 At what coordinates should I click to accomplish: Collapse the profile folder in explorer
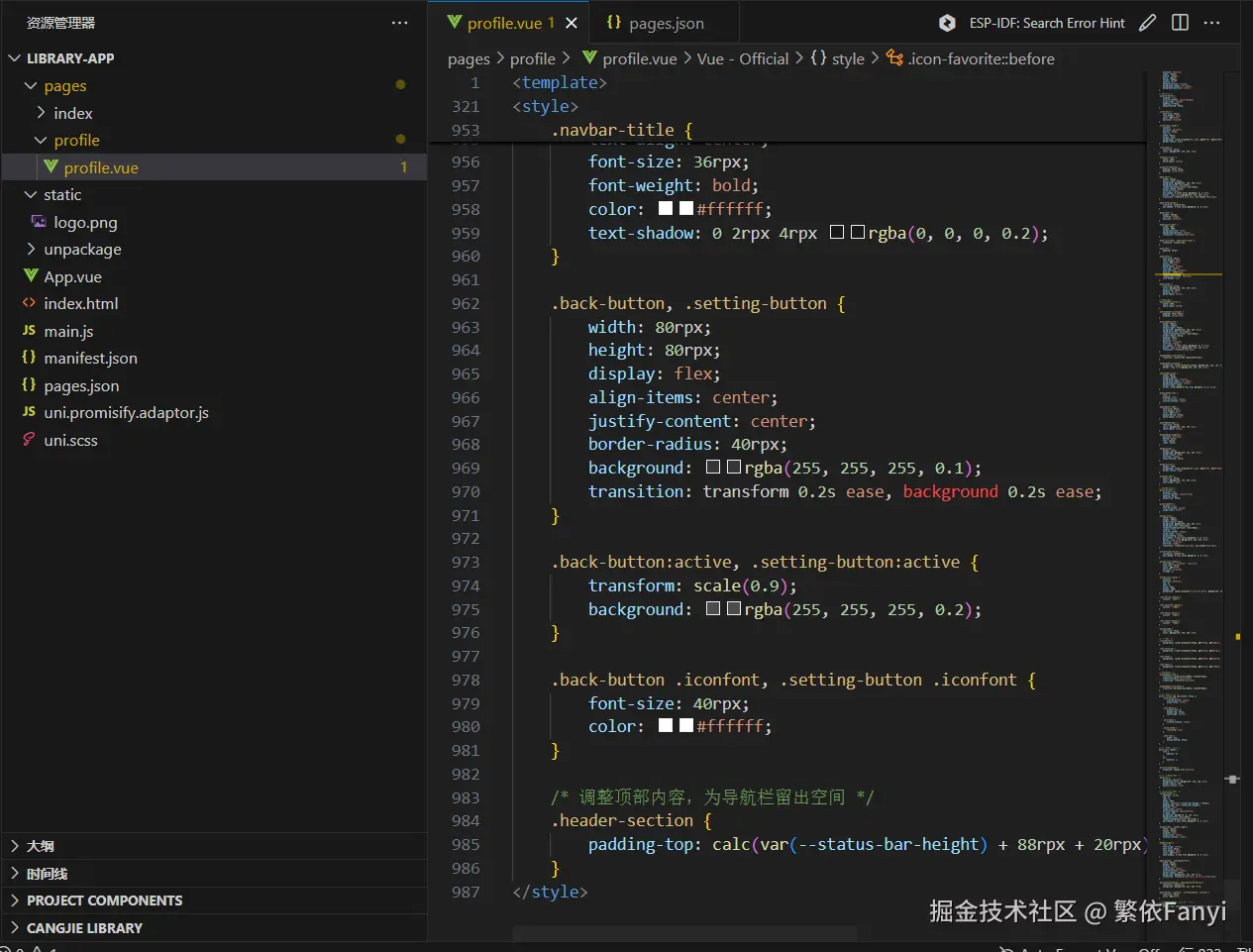coord(41,141)
